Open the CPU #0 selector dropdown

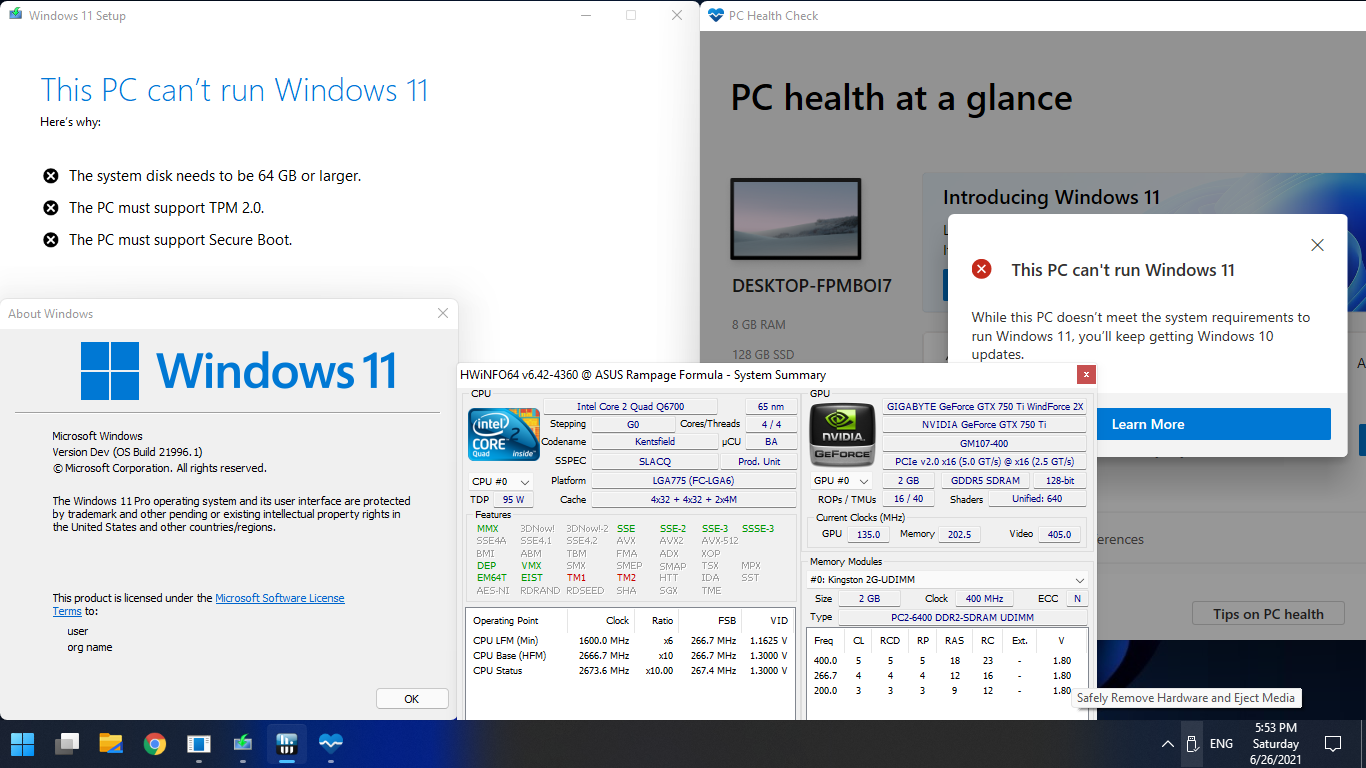point(501,482)
